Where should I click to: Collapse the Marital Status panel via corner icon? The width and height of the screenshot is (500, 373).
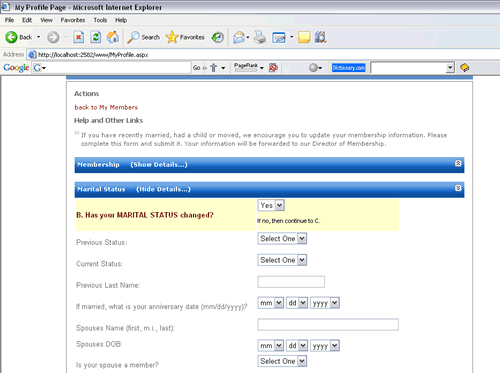pyautogui.click(x=458, y=188)
